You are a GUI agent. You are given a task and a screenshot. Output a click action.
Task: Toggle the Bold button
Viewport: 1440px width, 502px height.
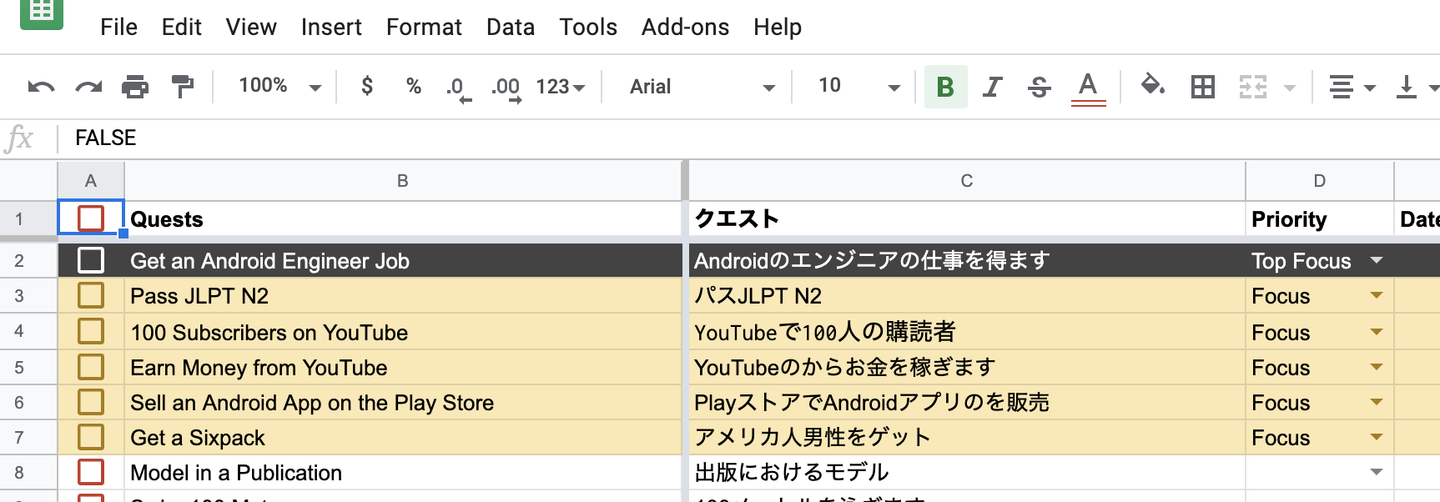pos(945,87)
